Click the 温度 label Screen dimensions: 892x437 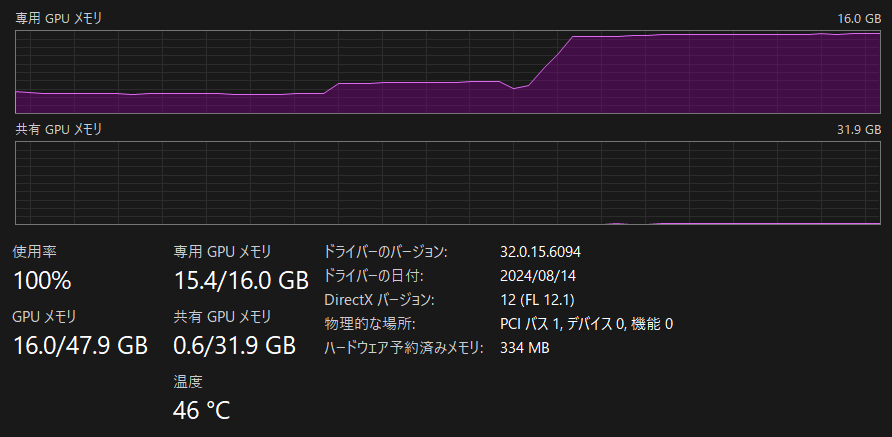pyautogui.click(x=188, y=382)
